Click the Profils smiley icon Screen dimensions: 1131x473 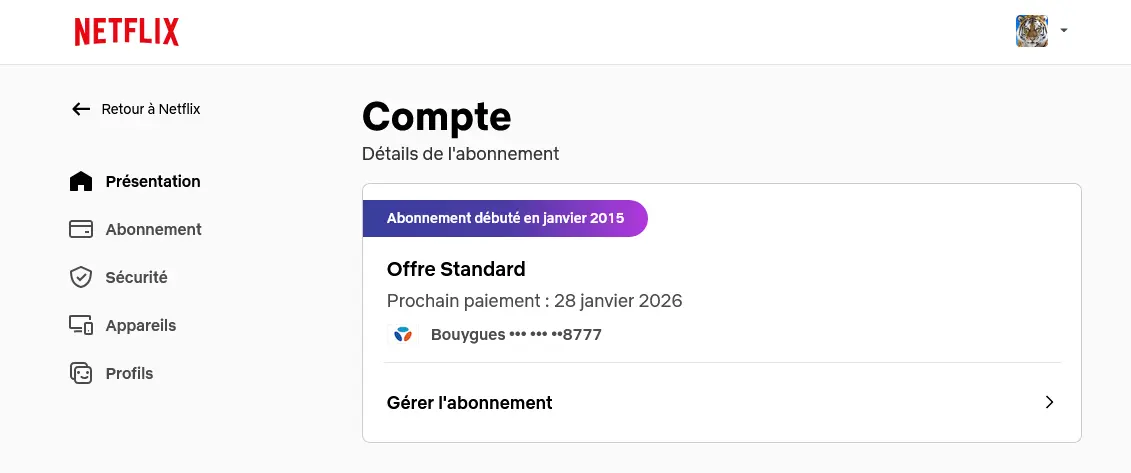(x=81, y=373)
